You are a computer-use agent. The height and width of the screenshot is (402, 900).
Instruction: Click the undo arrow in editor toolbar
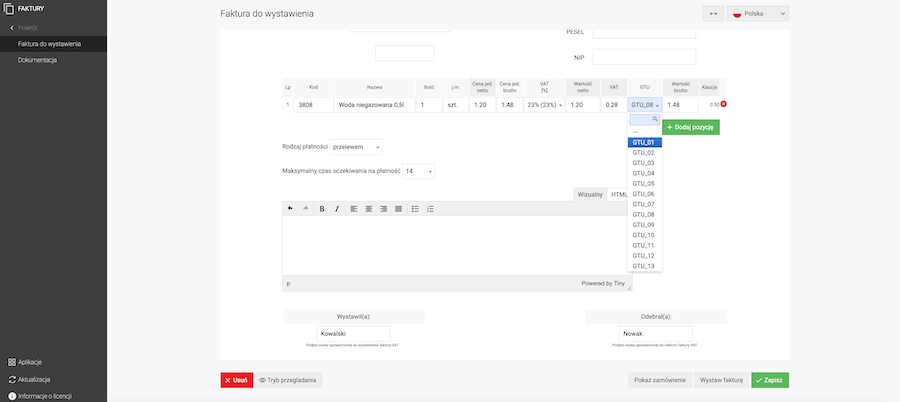[291, 209]
